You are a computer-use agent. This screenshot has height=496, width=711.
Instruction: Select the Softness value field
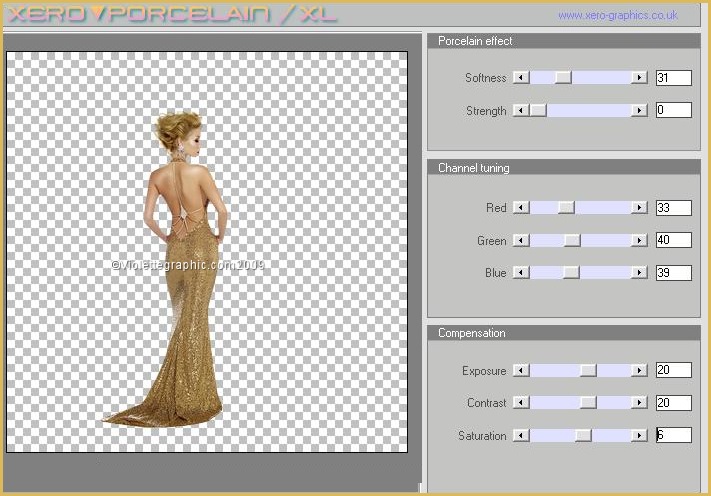pos(673,78)
